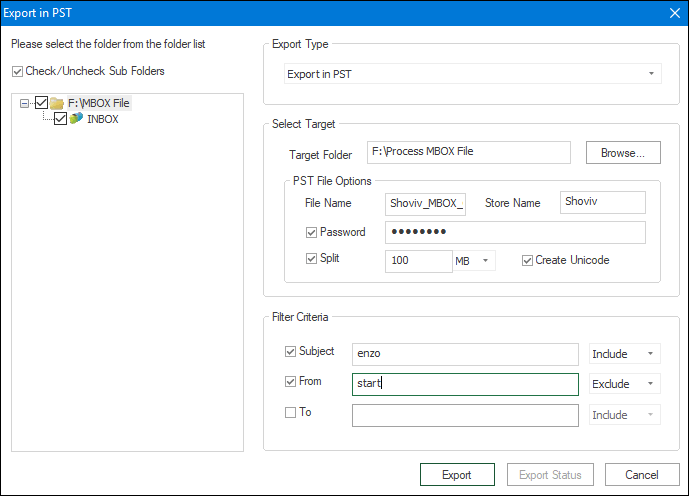Collapse the F:\MBOX File tree node
This screenshot has width=689, height=496.
click(x=25, y=103)
